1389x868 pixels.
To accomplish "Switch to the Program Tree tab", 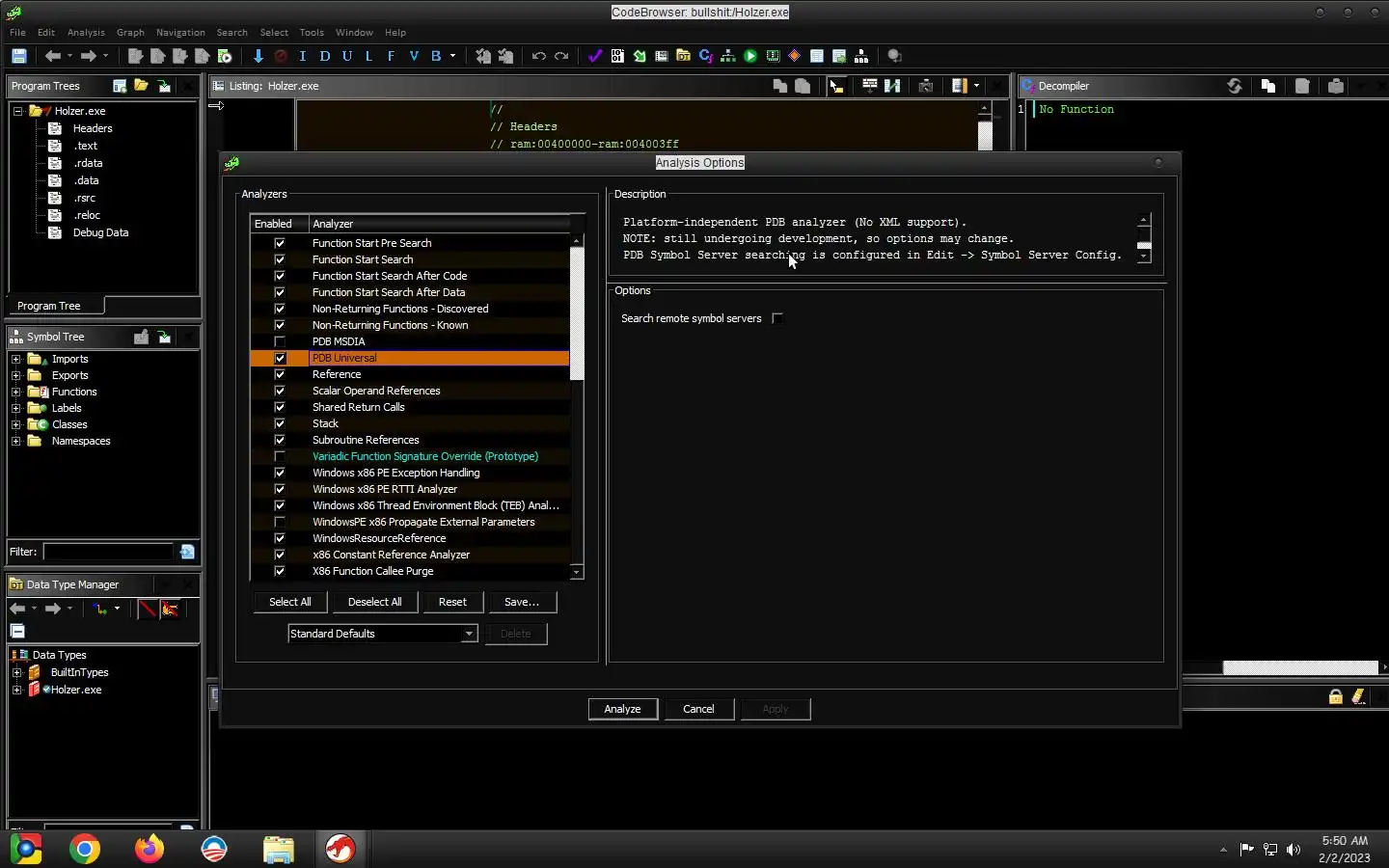I will coord(56,306).
